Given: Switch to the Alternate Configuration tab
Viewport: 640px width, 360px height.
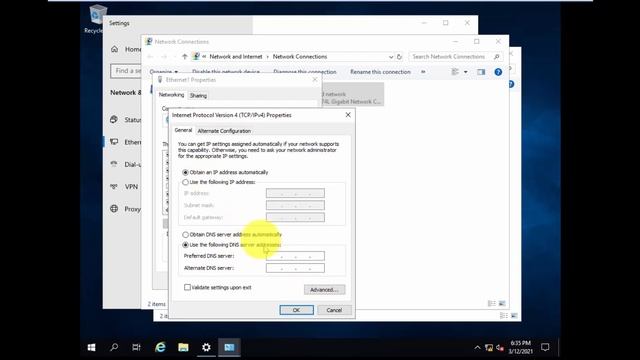Looking at the screenshot, I should pos(224,131).
